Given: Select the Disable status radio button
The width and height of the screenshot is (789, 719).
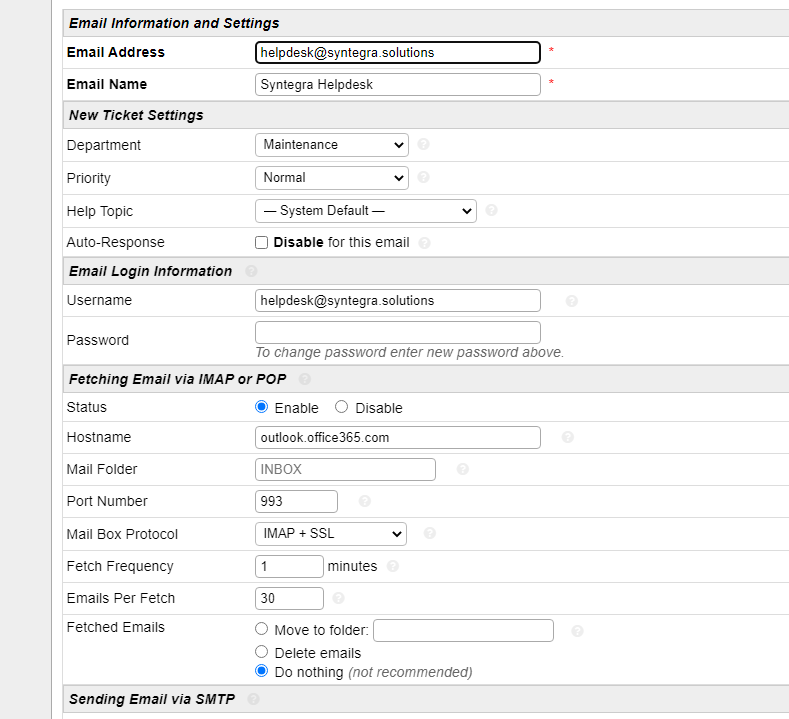Looking at the screenshot, I should point(342,407).
